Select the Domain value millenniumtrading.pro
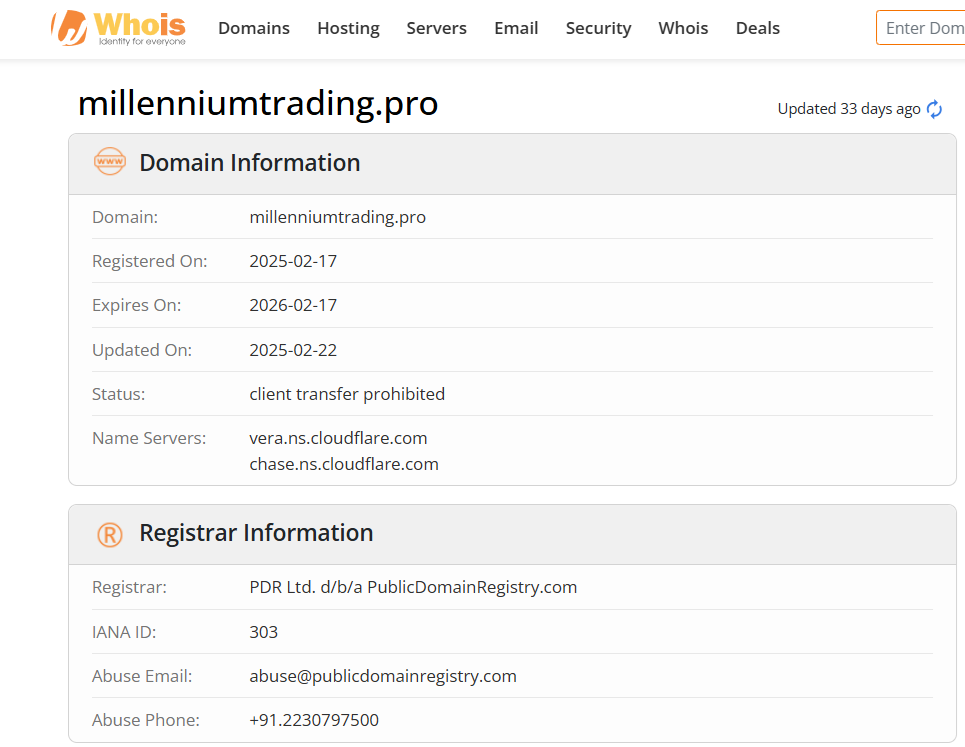This screenshot has width=965, height=747. click(x=337, y=217)
